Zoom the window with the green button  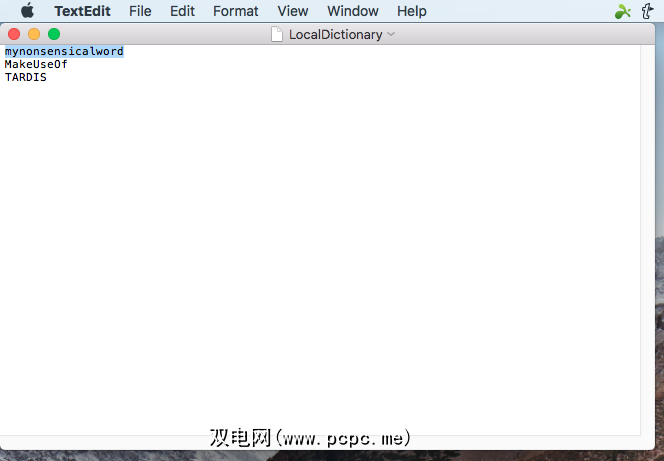(x=54, y=34)
